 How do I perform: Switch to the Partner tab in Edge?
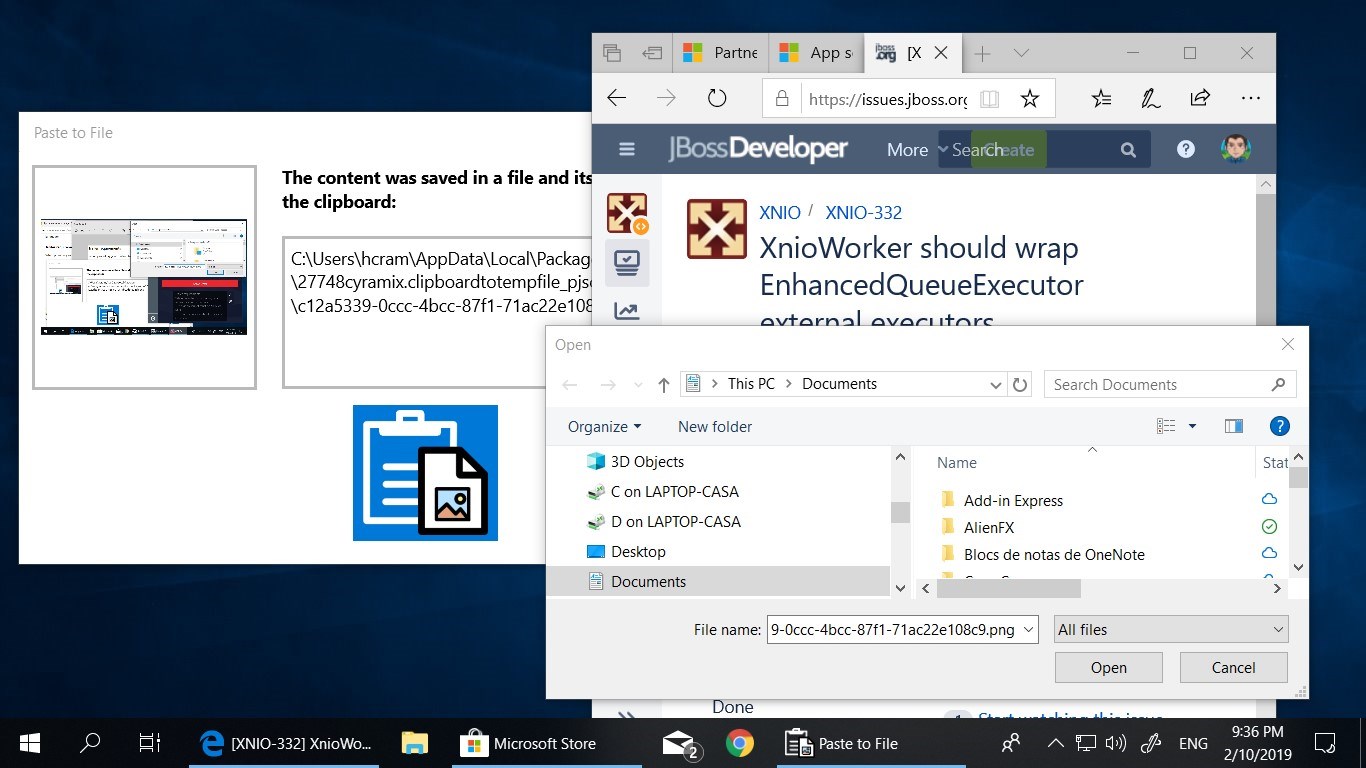click(720, 53)
